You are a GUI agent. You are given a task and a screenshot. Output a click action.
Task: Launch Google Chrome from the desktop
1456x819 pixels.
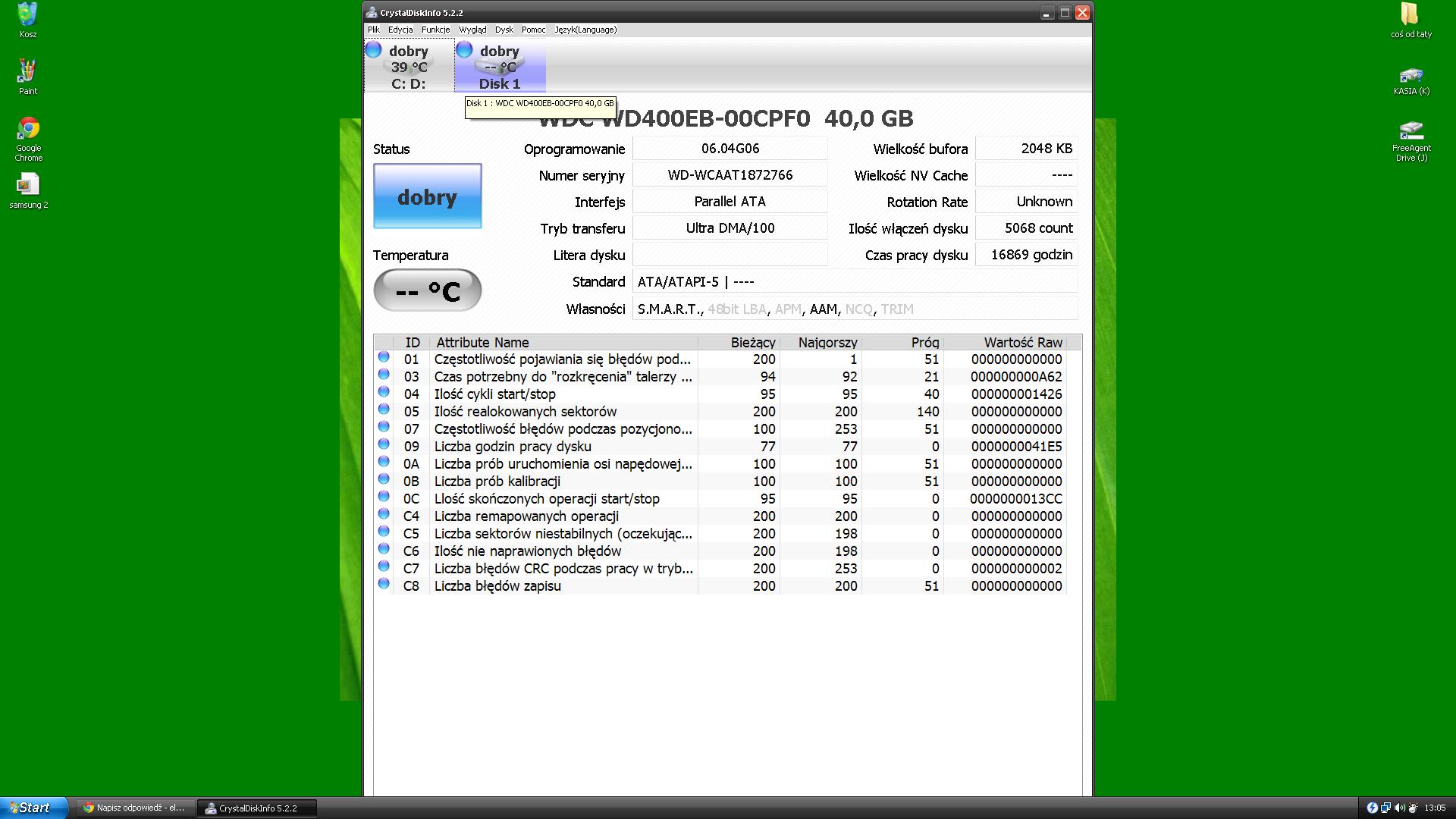(28, 139)
